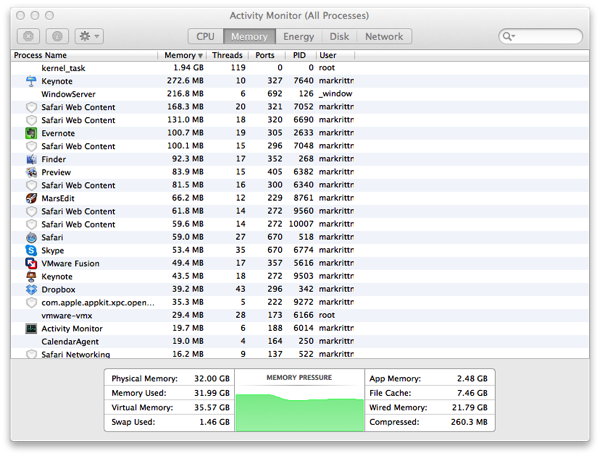
Task: Click the PID 10007 cell
Action: (x=301, y=224)
